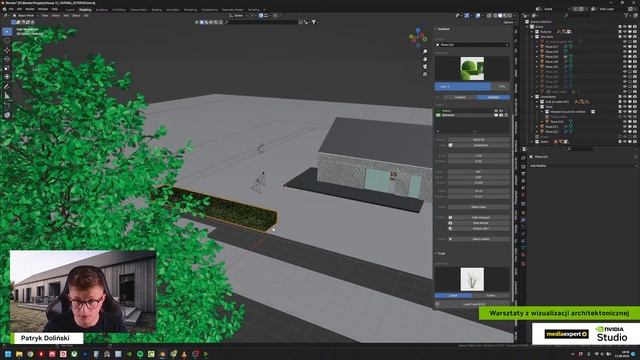Open the Xbox app from taskbar
Screen dimensions: 640x360
pos(74,354)
